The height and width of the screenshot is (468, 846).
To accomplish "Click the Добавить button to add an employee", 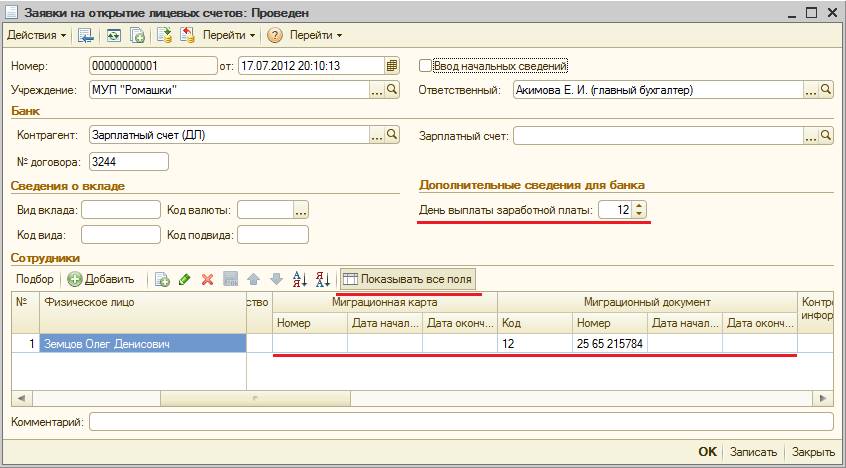I will pos(101,279).
